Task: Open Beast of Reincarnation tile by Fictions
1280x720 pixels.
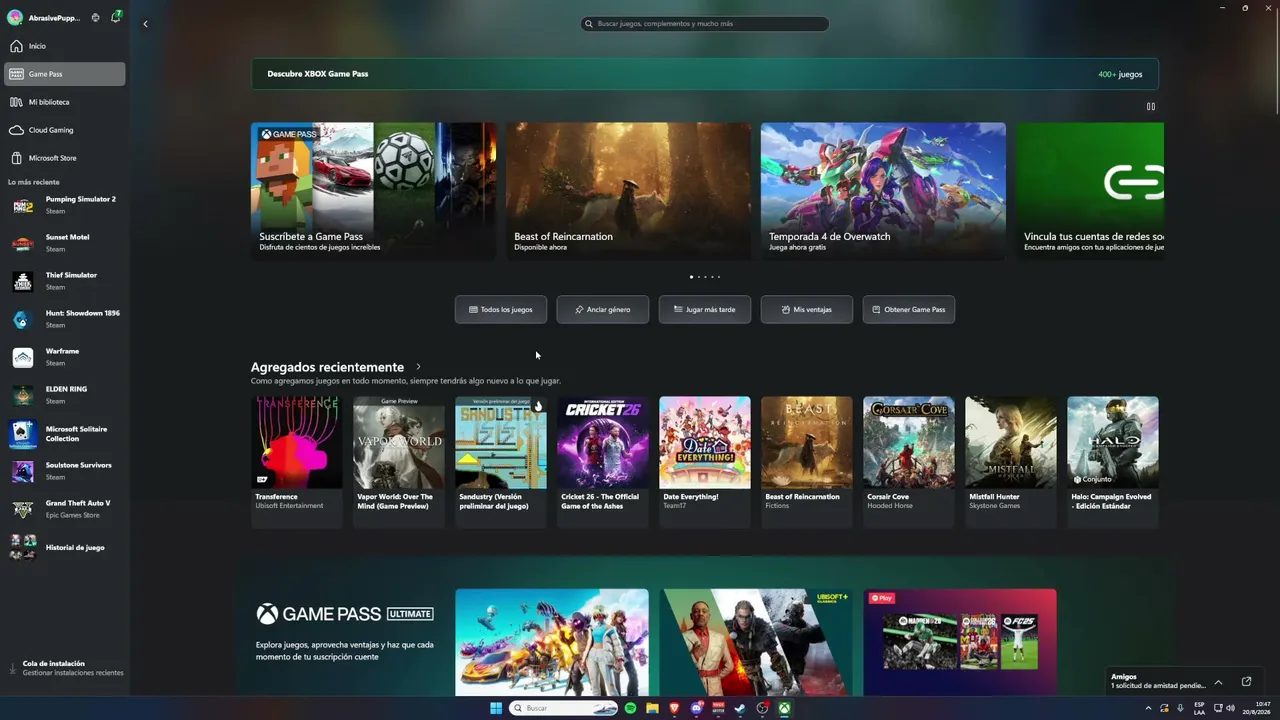Action: pos(807,461)
